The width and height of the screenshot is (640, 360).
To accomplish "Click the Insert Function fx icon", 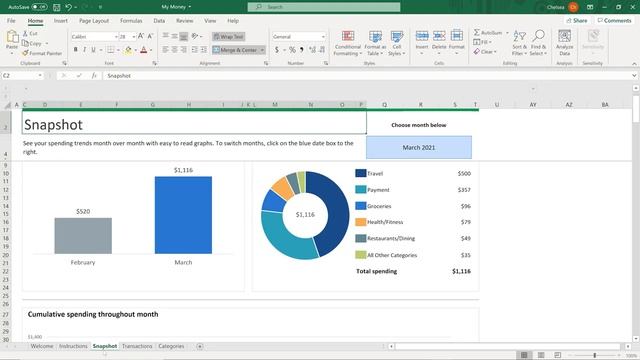I will pos(94,76).
